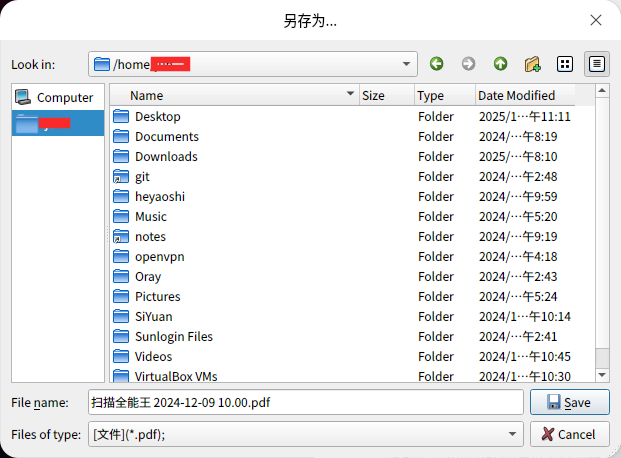621x458 pixels.
Task: Select the Downloads folder icon
Action: point(121,156)
